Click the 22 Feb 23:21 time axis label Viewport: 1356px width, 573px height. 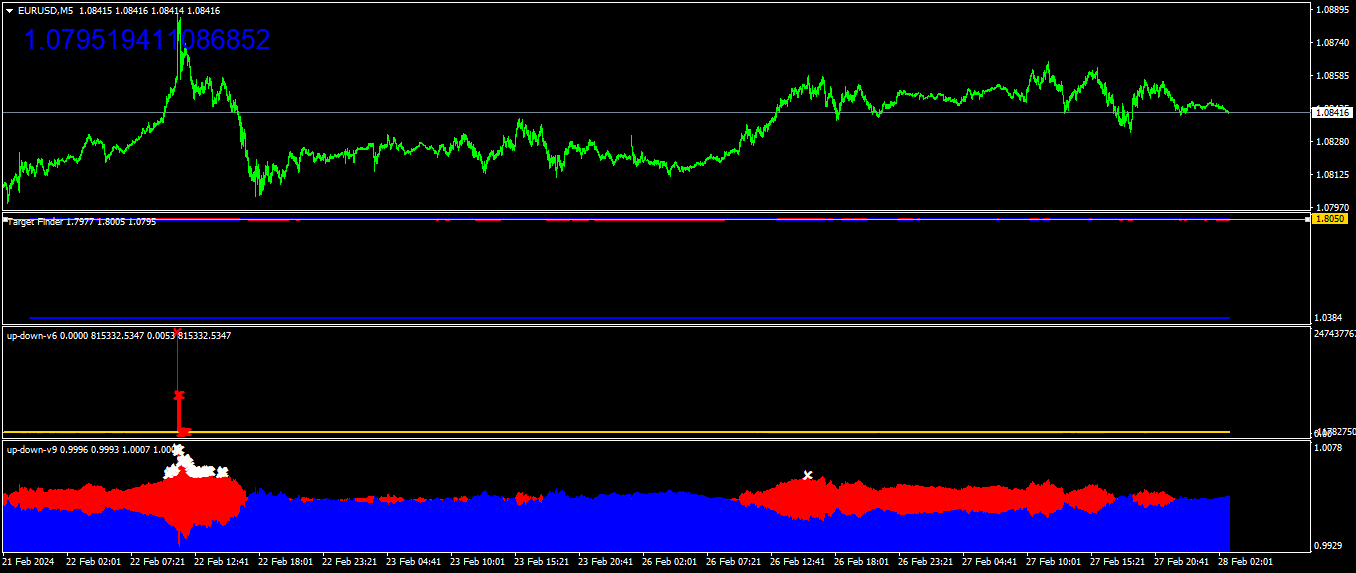point(349,562)
